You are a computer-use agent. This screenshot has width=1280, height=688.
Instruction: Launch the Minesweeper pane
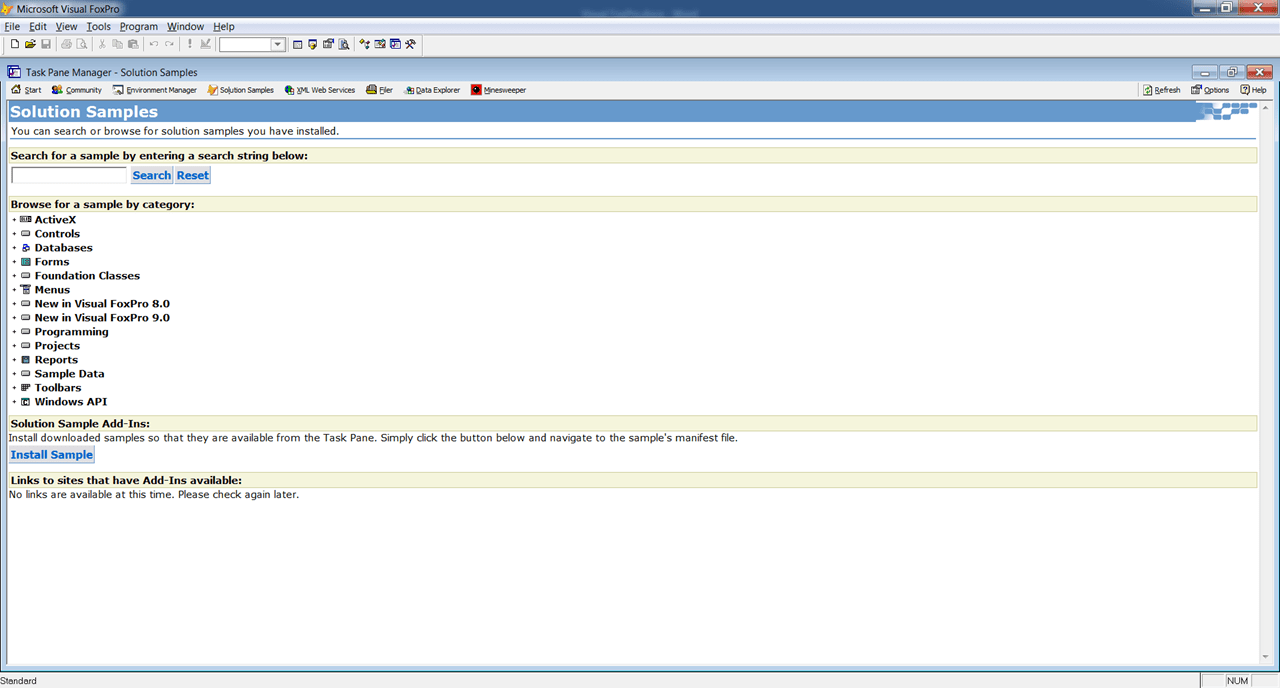498,90
